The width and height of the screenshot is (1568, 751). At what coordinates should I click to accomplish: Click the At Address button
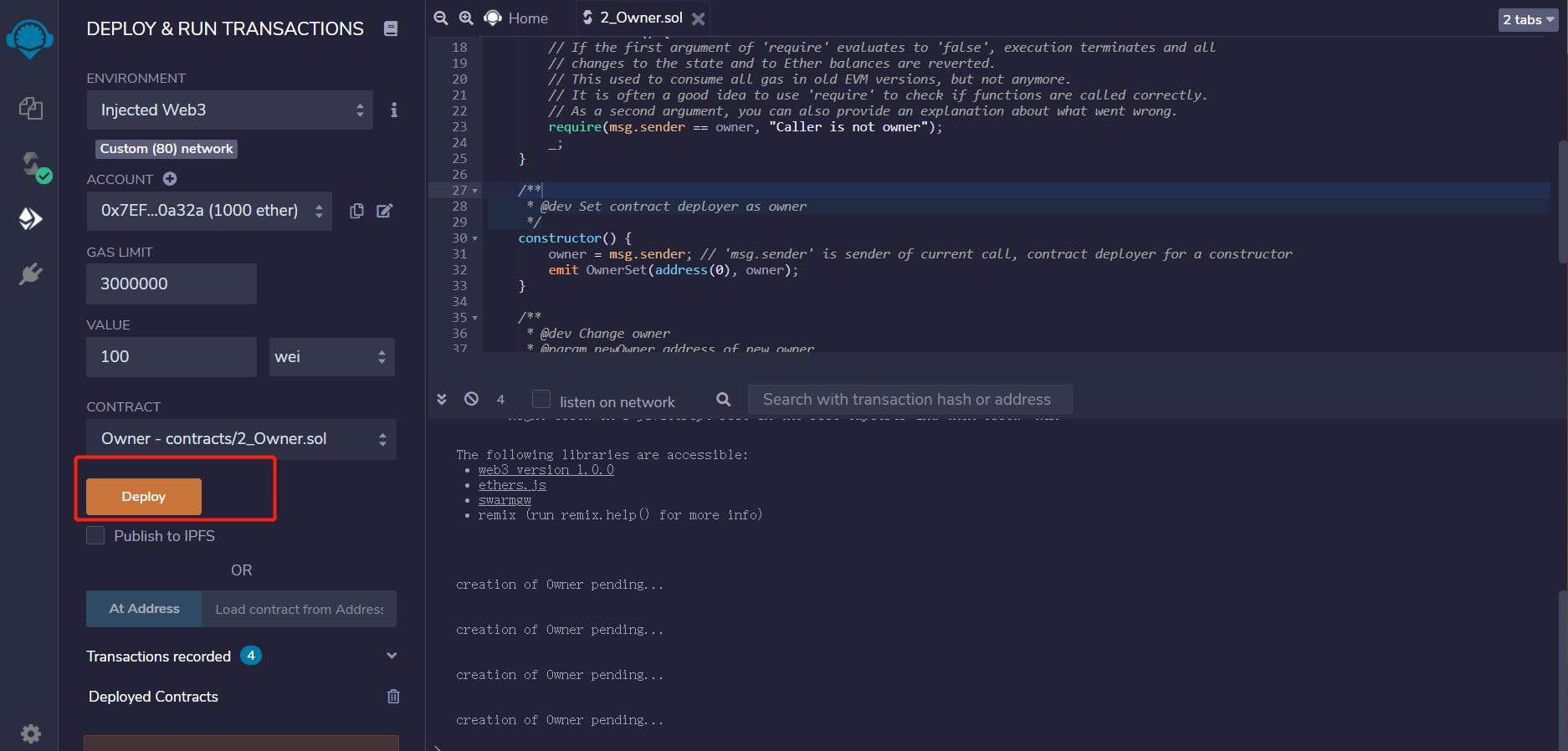tap(144, 608)
